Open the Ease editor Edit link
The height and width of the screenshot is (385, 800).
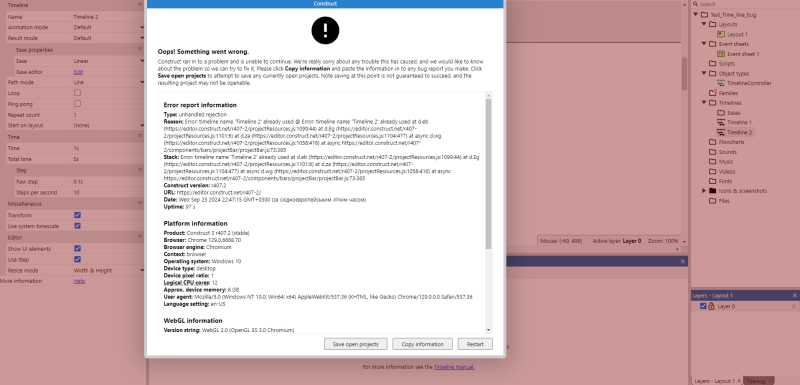(x=78, y=72)
